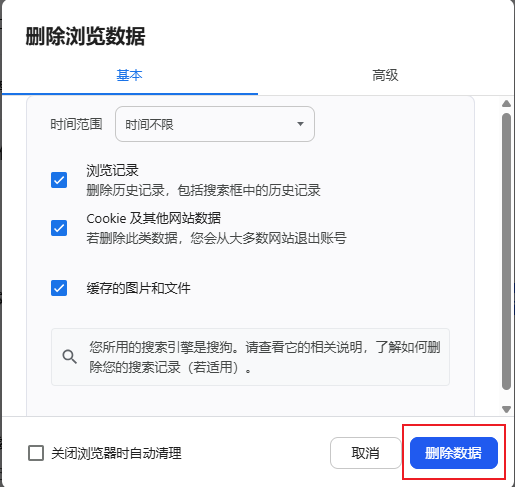The height and width of the screenshot is (487, 515).
Task: Click the magnifier icon in search engine notice
Action: pos(69,357)
